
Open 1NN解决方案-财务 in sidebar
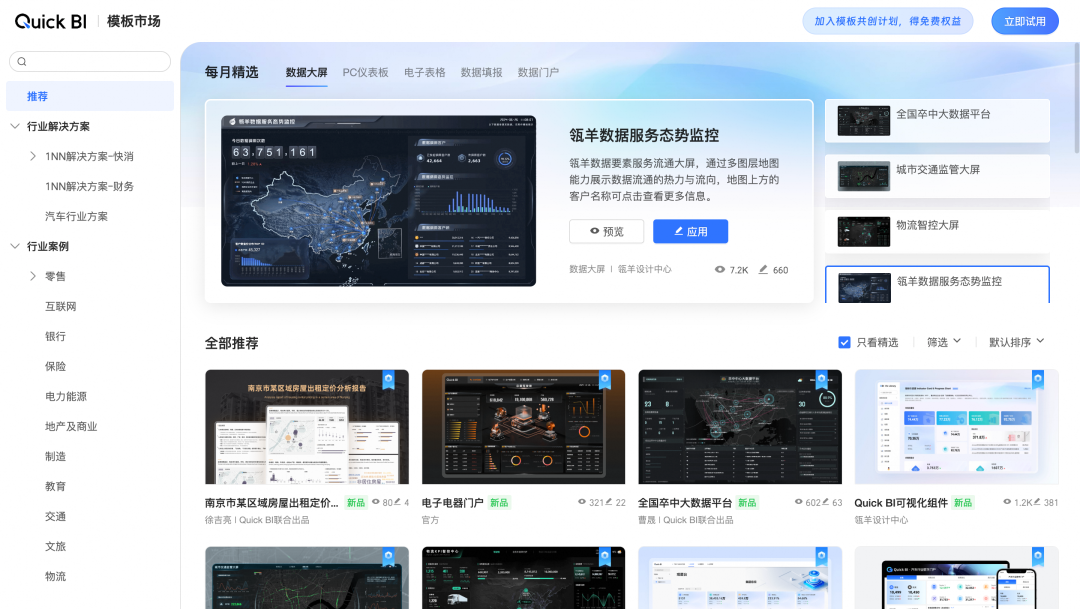(90, 187)
